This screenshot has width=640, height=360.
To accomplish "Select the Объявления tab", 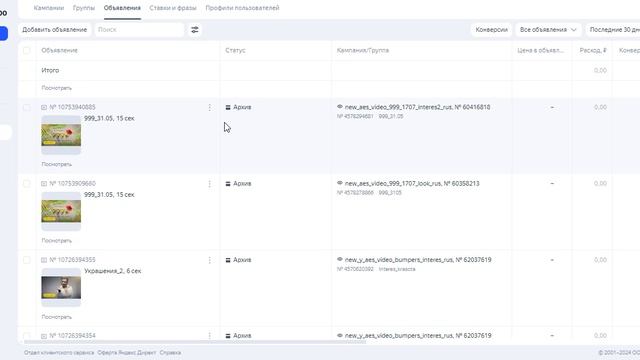I will (x=122, y=8).
